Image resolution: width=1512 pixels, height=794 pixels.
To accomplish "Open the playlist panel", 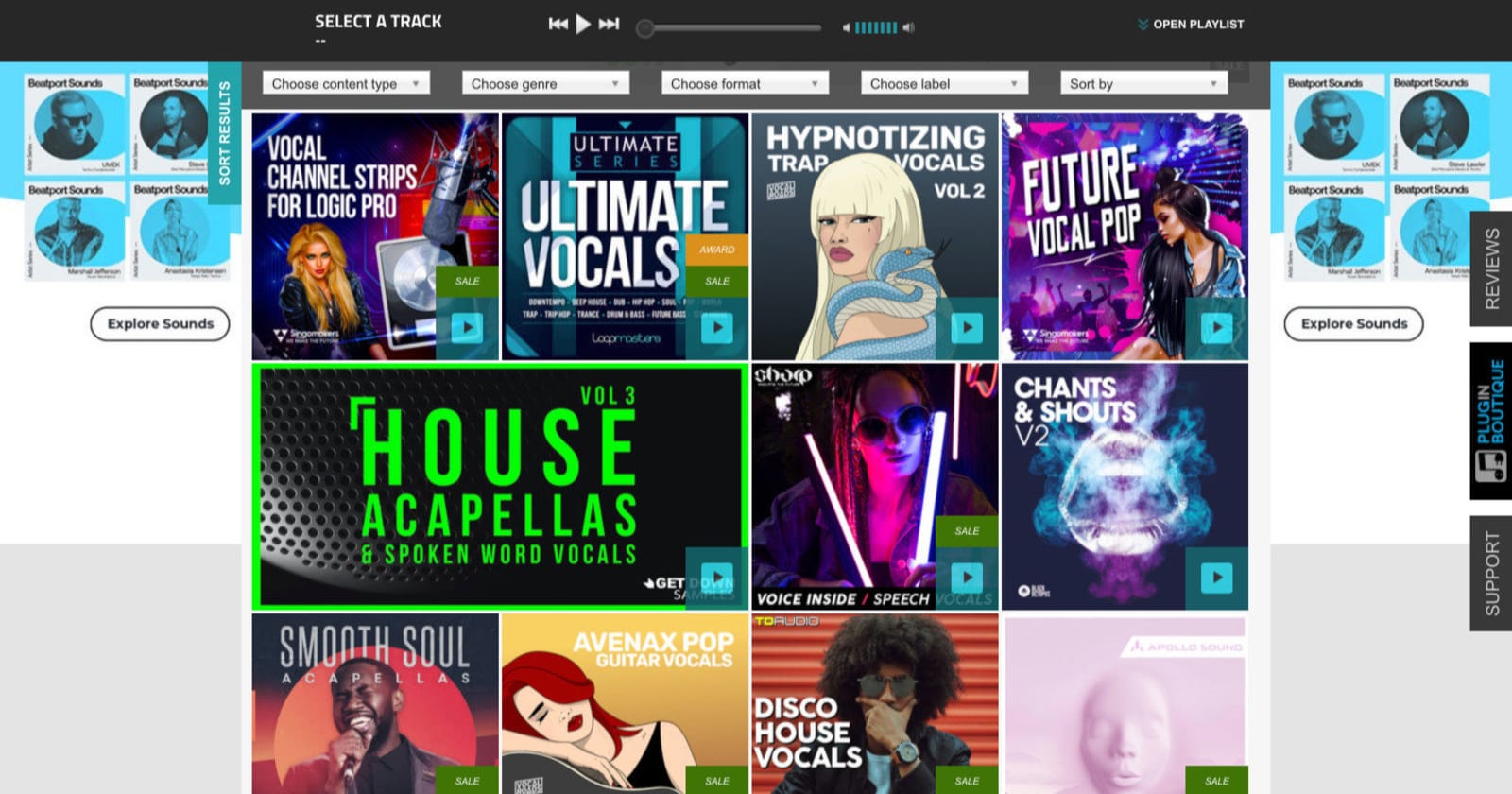I will pyautogui.click(x=1191, y=24).
